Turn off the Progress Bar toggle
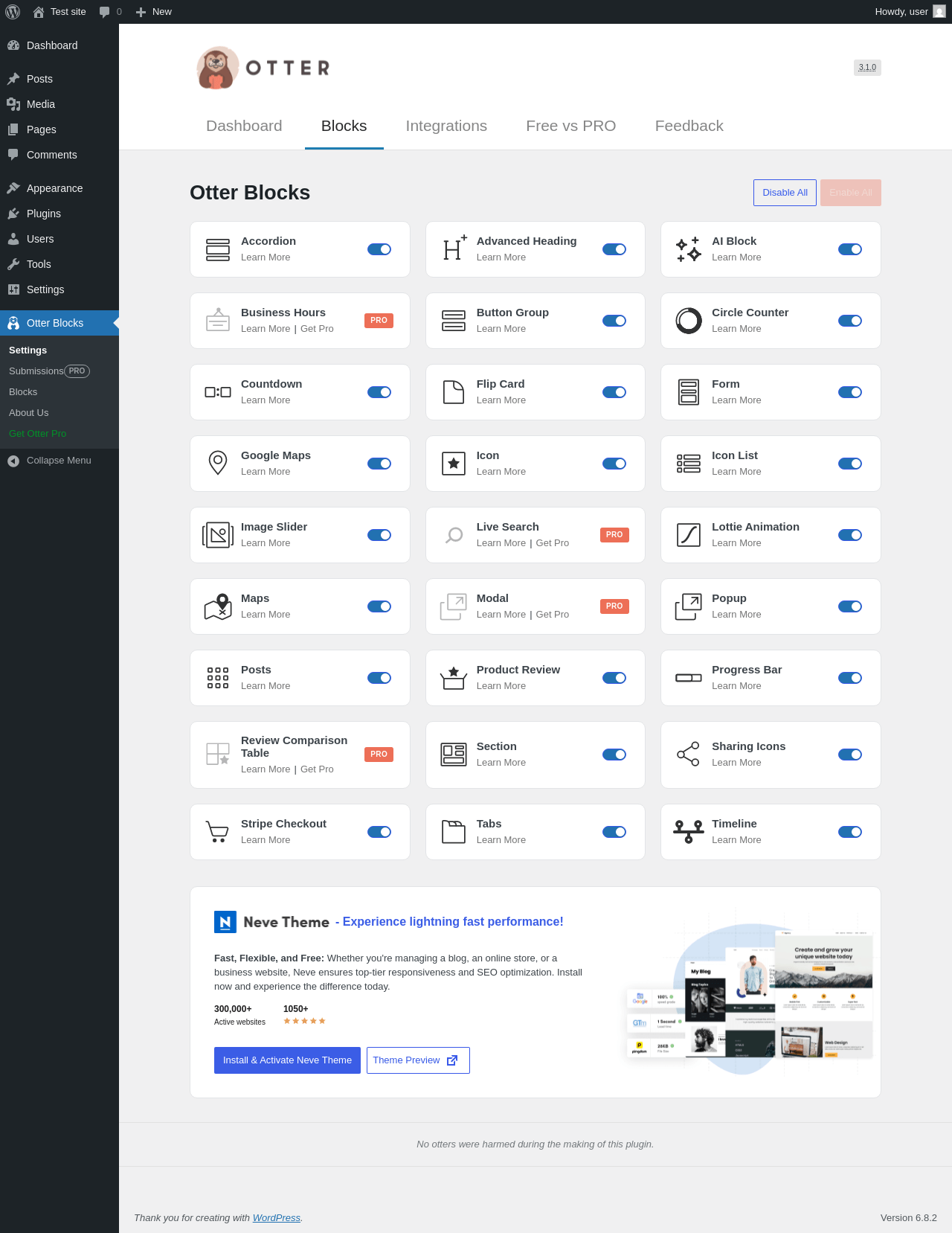The width and height of the screenshot is (952, 1233). point(850,678)
